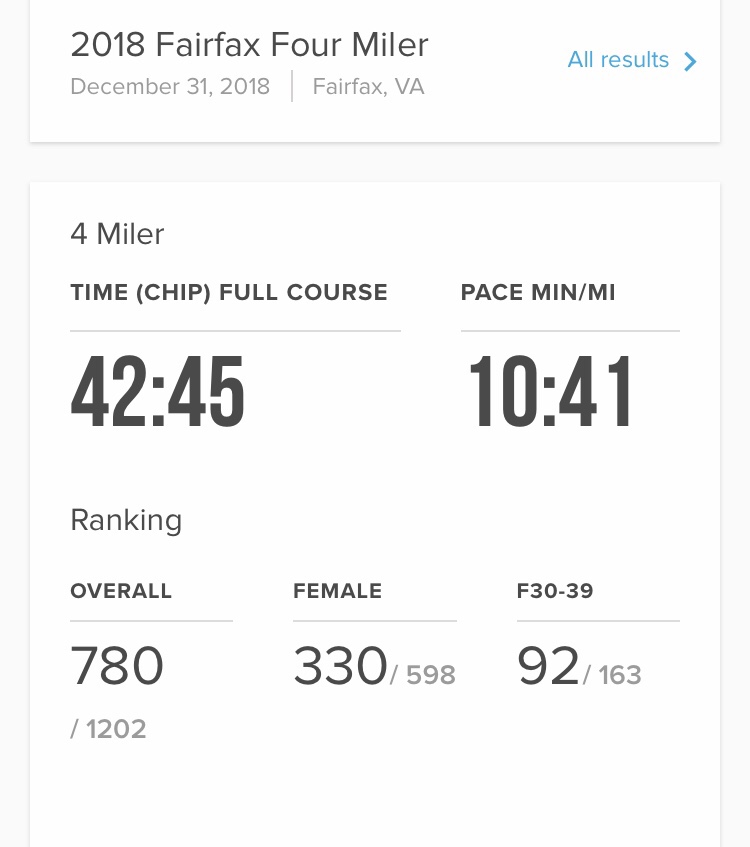Image resolution: width=750 pixels, height=847 pixels.
Task: Tap the FEMALE ranking label
Action: coord(337,591)
